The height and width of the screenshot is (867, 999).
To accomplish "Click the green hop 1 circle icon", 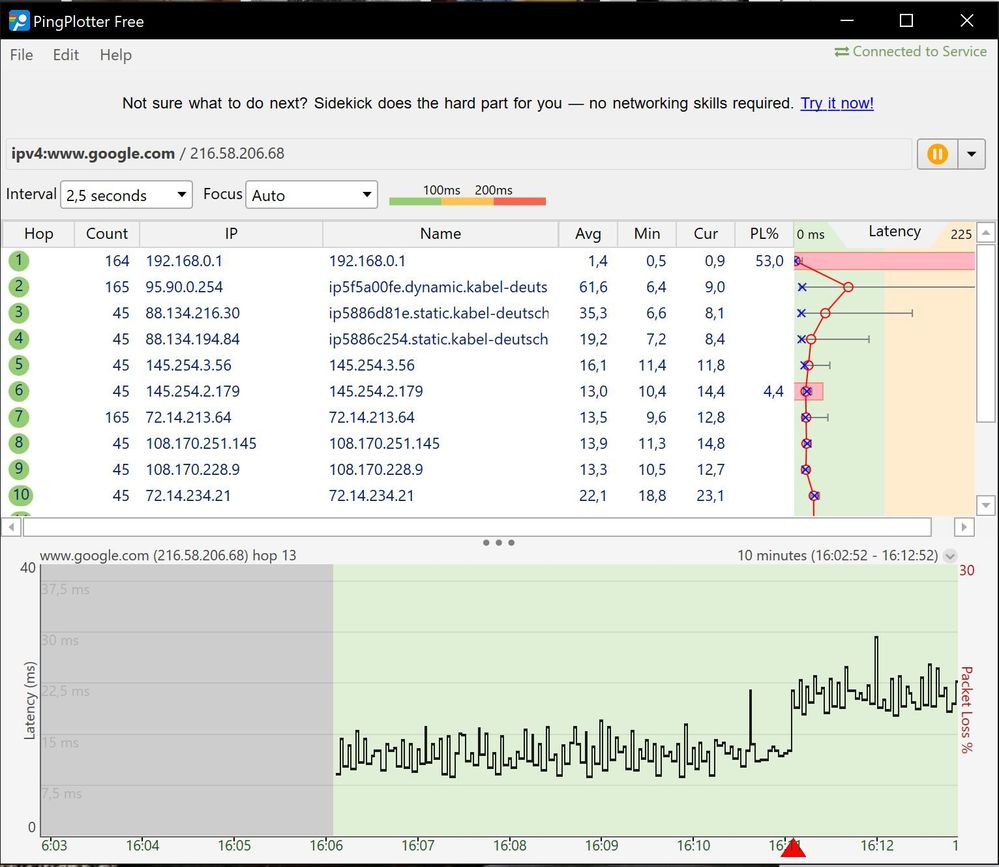I will 19,261.
